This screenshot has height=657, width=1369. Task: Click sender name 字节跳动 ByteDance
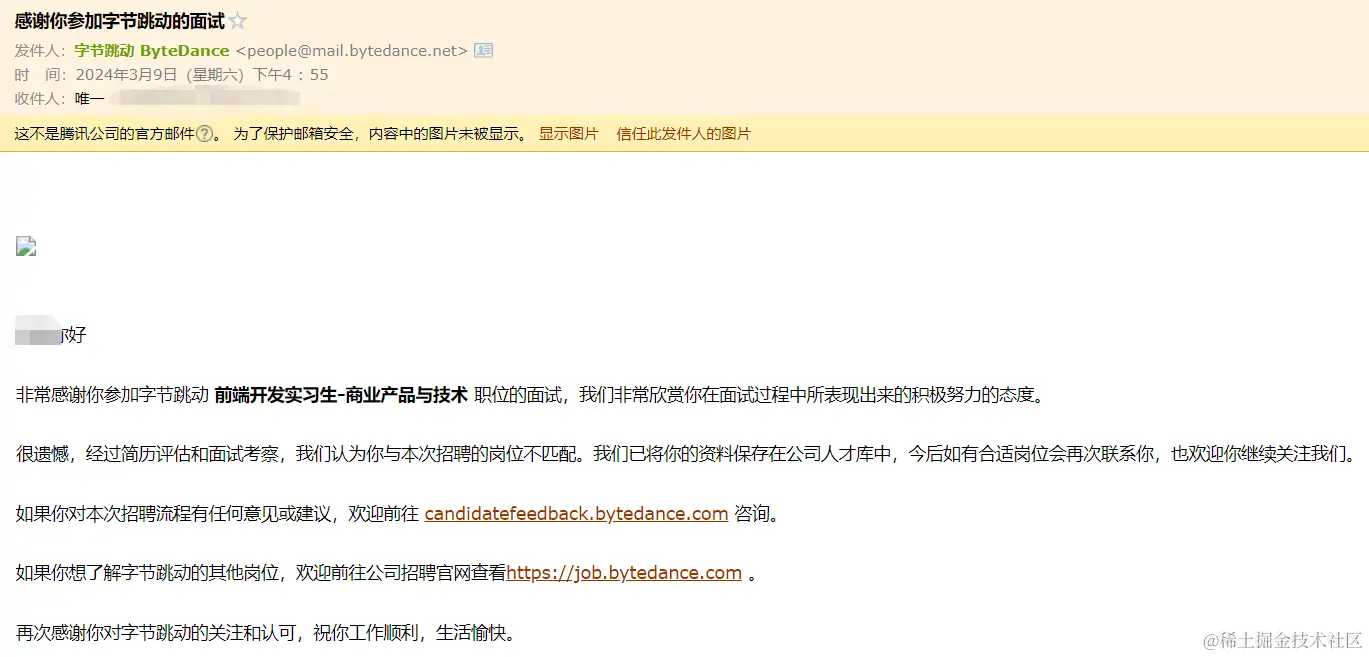tap(152, 50)
